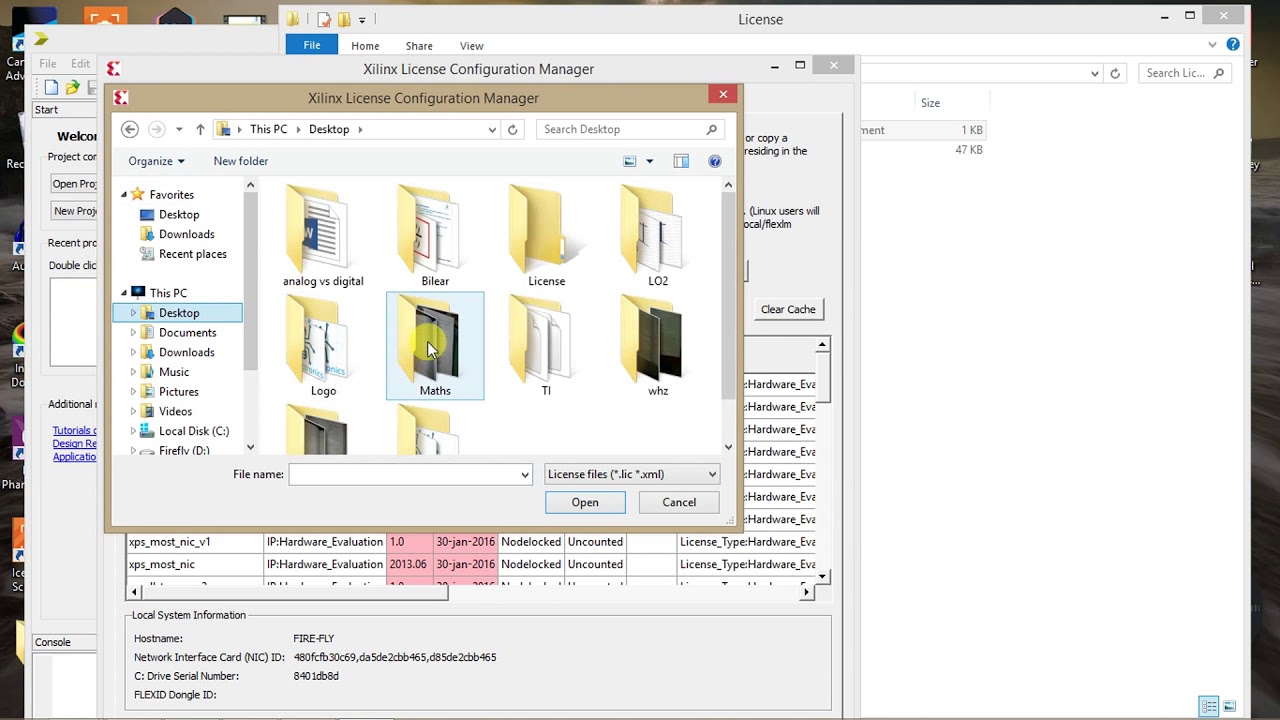Select Local Disk (C:) drive
The image size is (1280, 720).
(x=193, y=431)
